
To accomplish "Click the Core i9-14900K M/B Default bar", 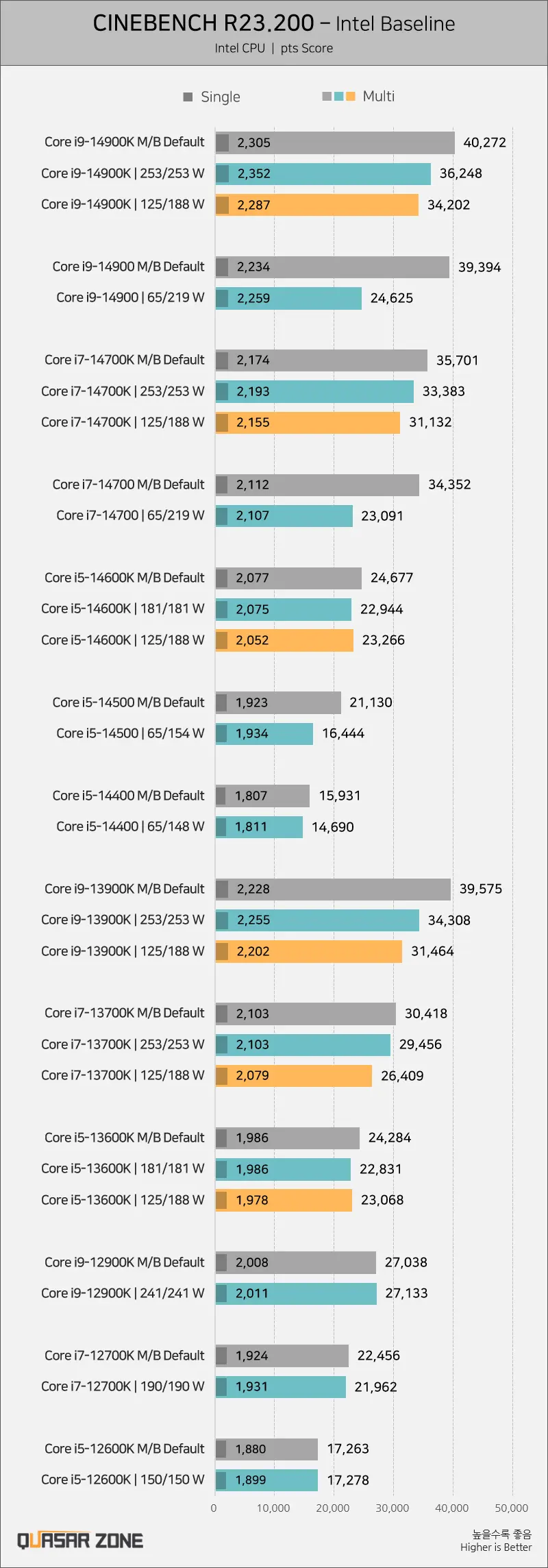I will [x=335, y=143].
